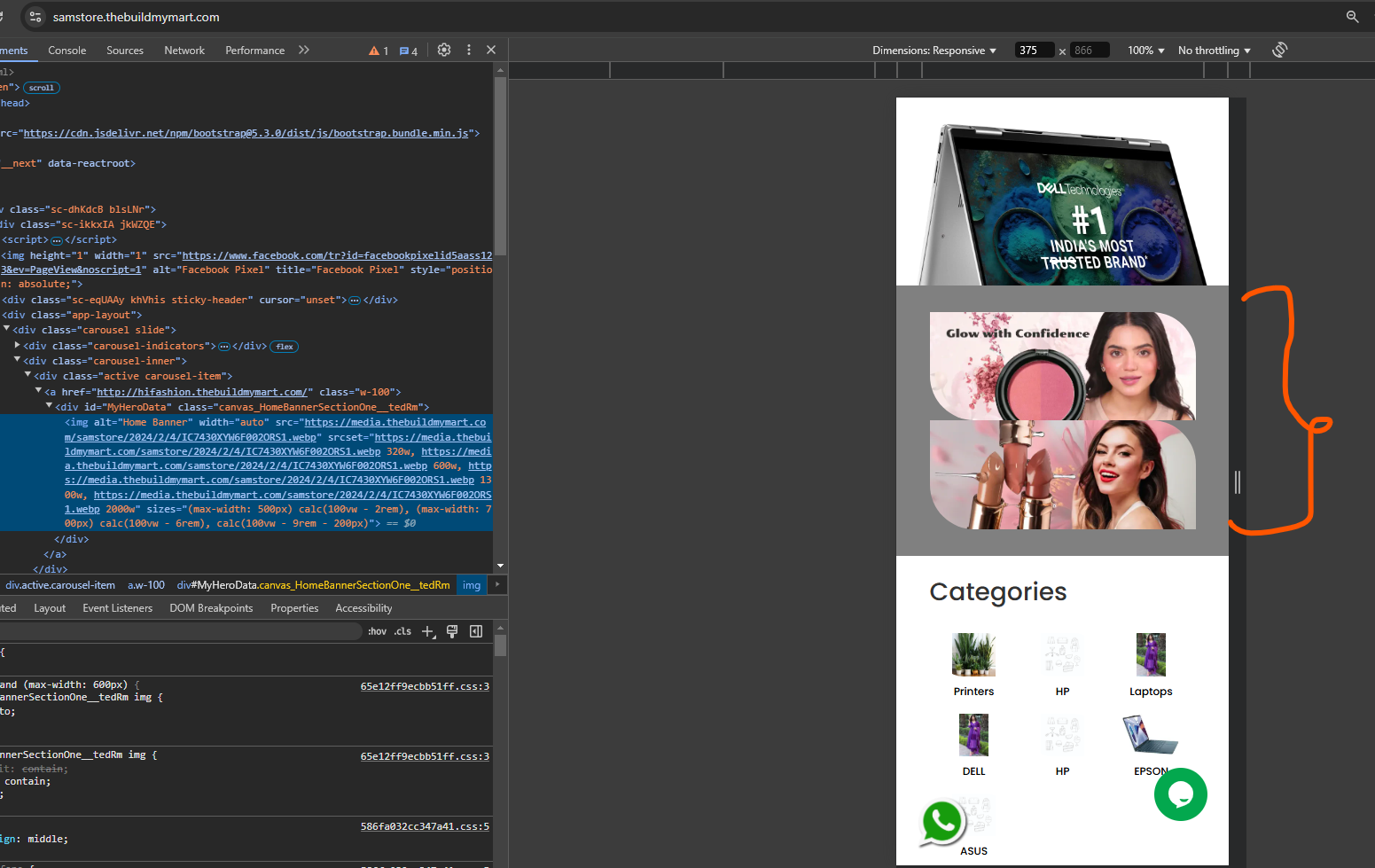This screenshot has height=868, width=1375.
Task: Switch to the Sources tab
Action: (125, 51)
